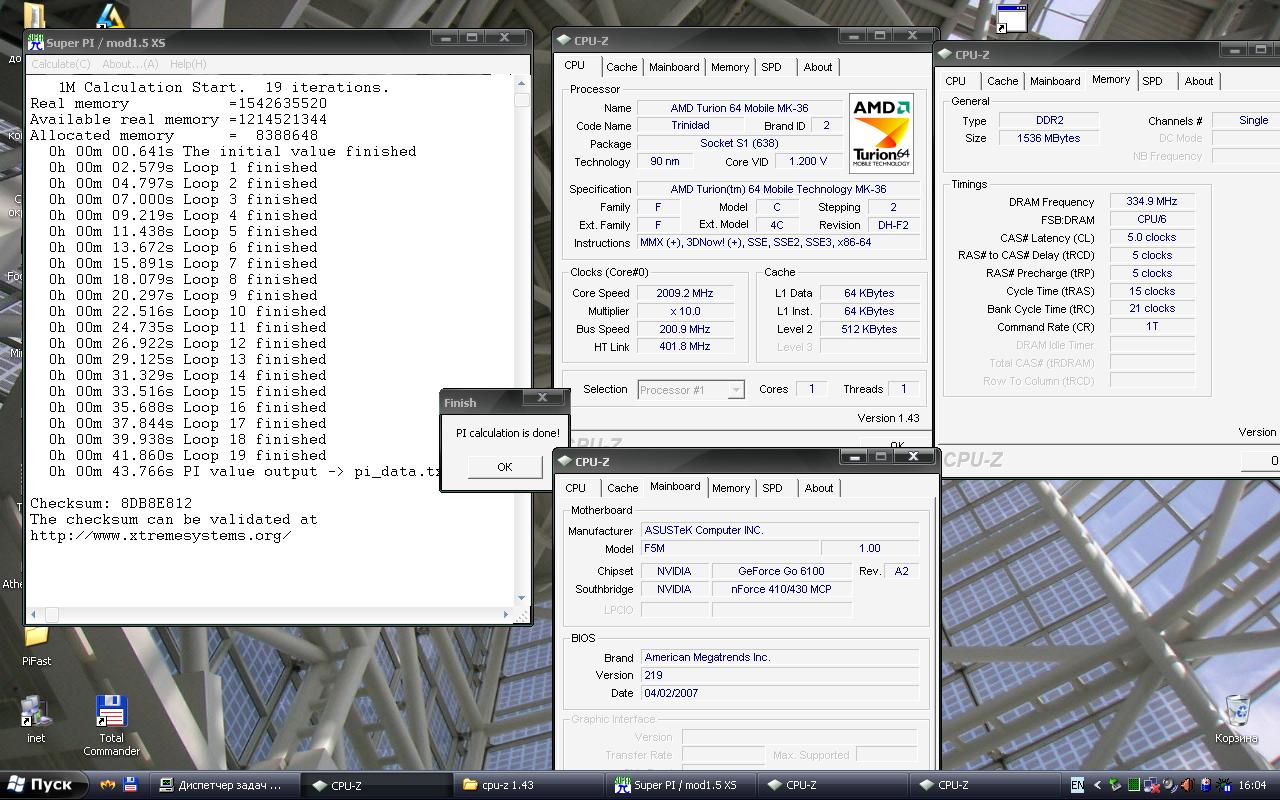Click the BIOS Date value 04/02/2007
Viewport: 1280px width, 800px height.
click(x=780, y=693)
